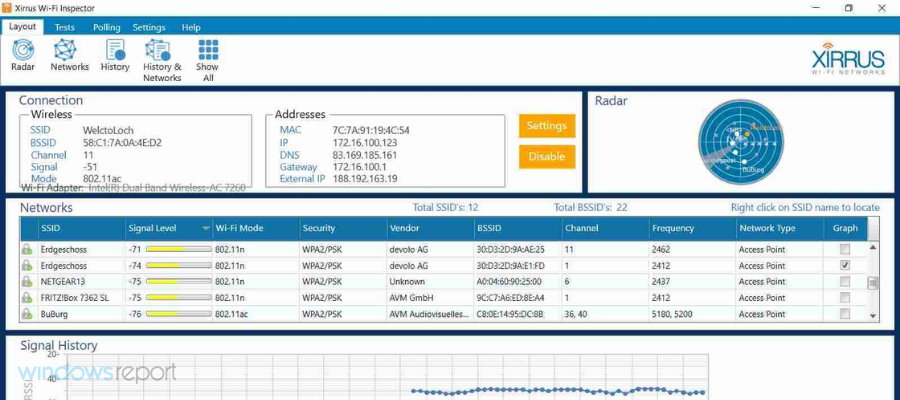Screen dimensions: 900x400
Task: Sort by Wi-Fi Mode column header
Action: pyautogui.click(x=256, y=228)
